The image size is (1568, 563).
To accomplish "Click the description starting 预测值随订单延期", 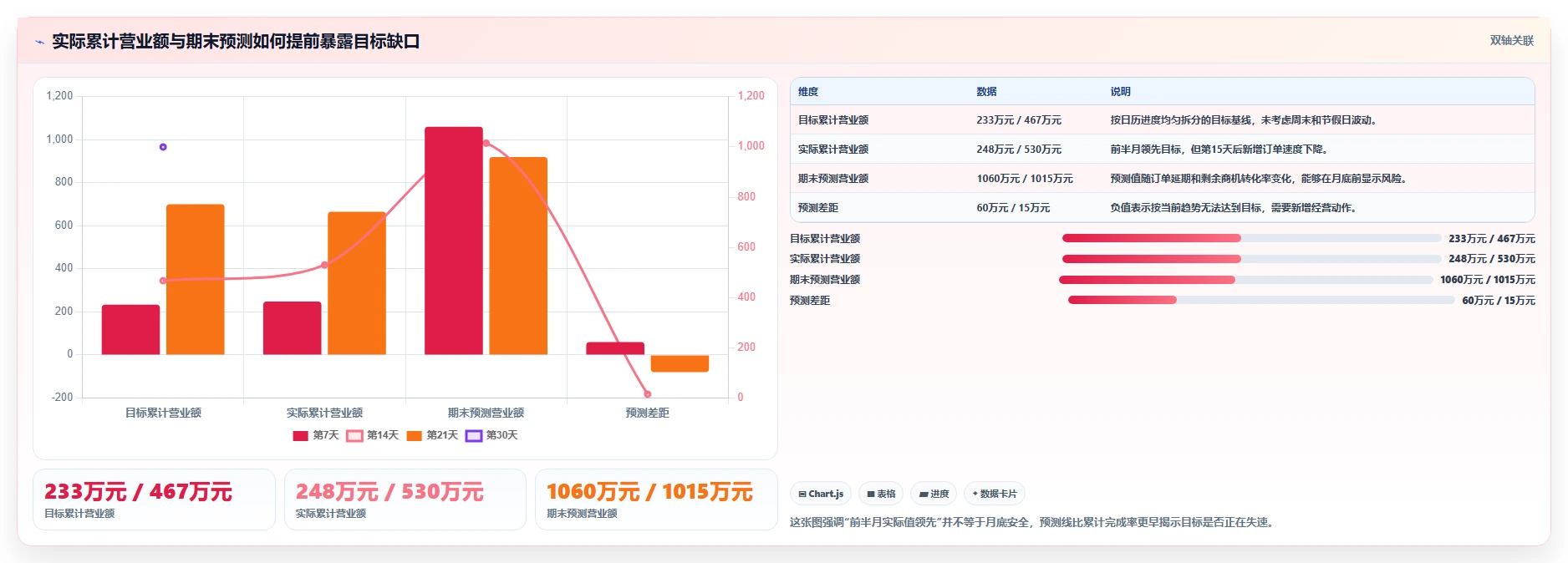I will [1260, 179].
